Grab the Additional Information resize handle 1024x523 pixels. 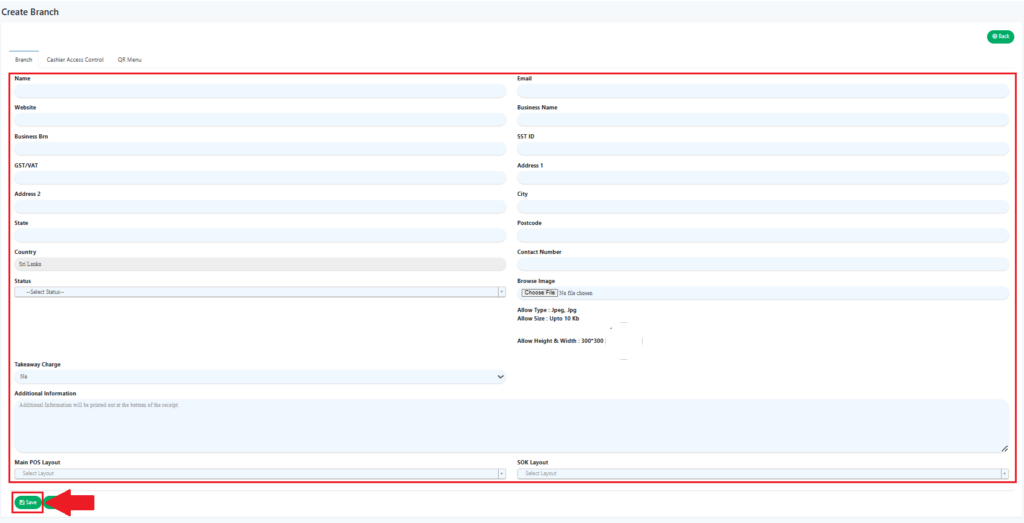(x=1005, y=449)
